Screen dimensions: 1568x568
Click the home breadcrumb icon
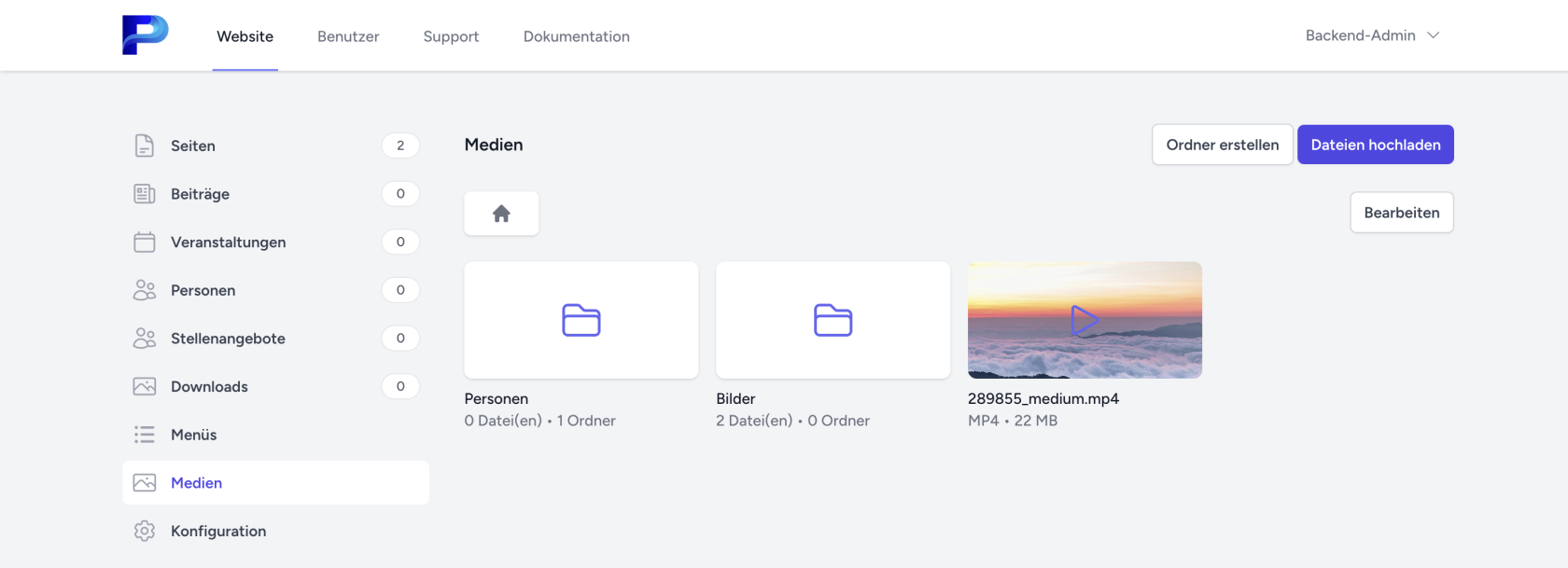tap(501, 214)
